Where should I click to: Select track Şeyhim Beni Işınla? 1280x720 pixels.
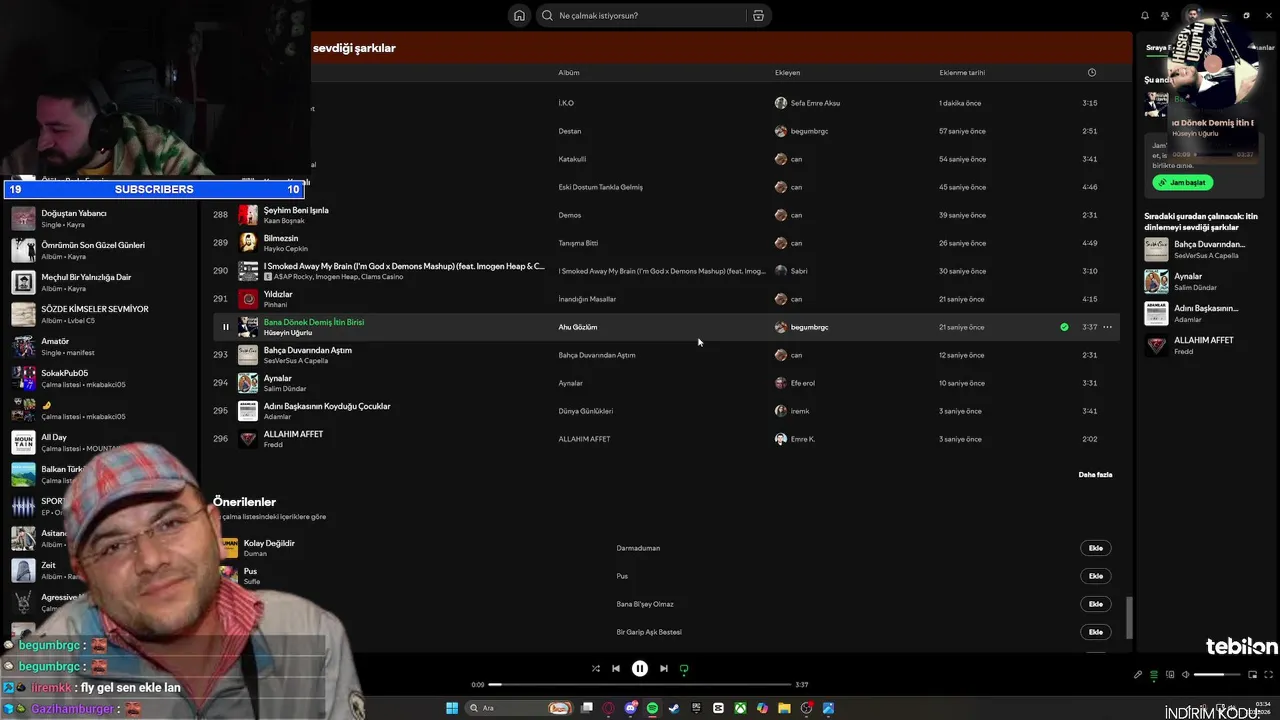point(296,210)
